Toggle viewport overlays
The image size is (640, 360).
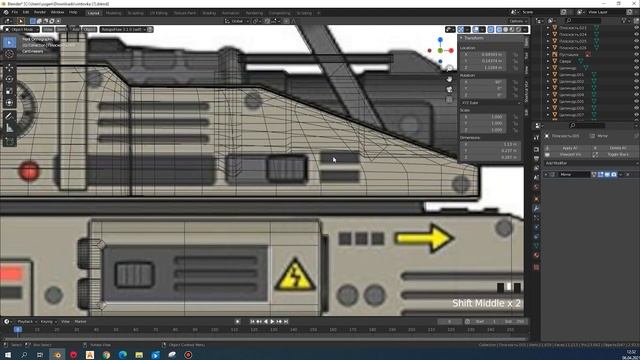[476, 29]
